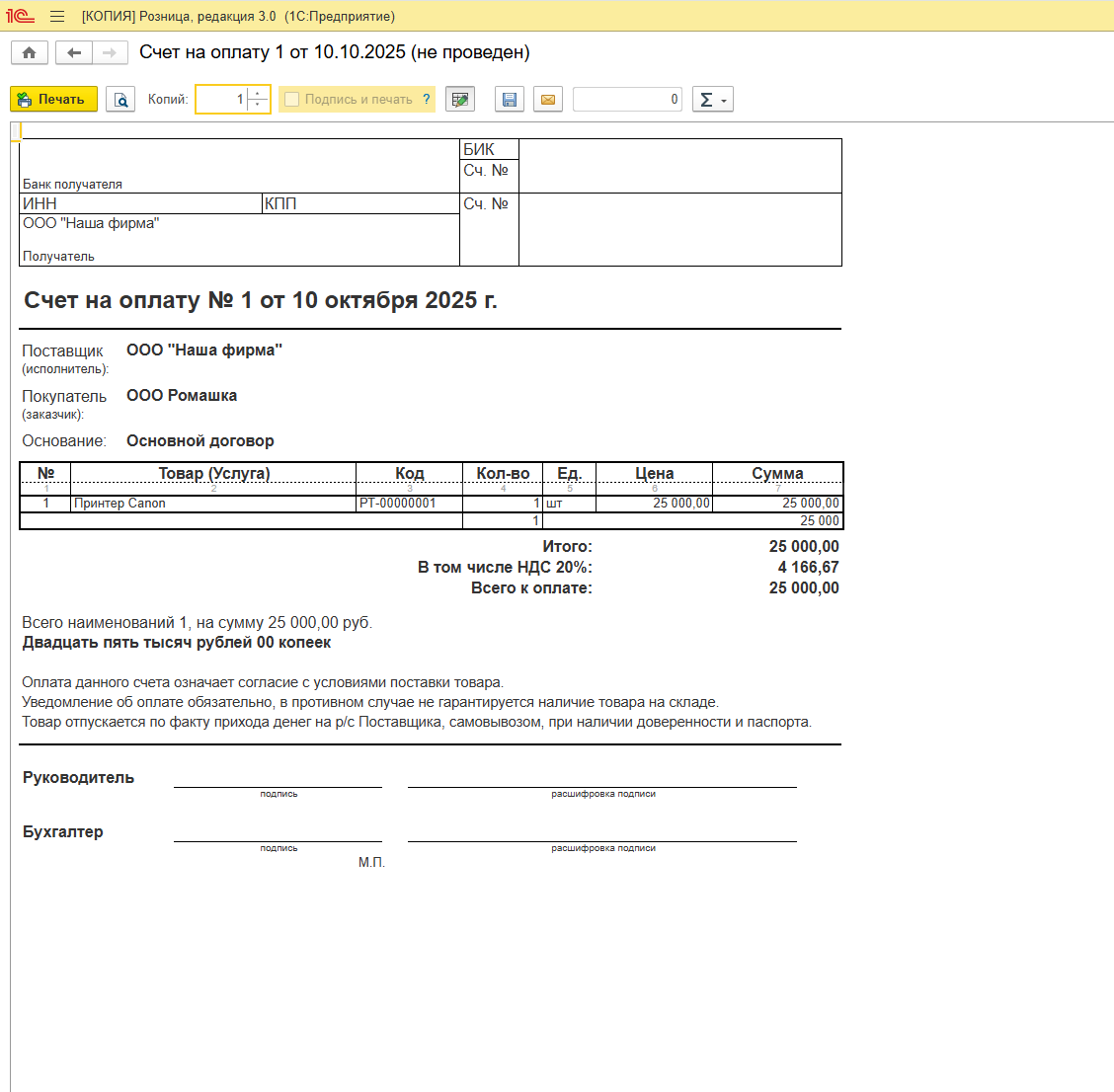
Task: Click the Печать button
Action: (x=53, y=100)
